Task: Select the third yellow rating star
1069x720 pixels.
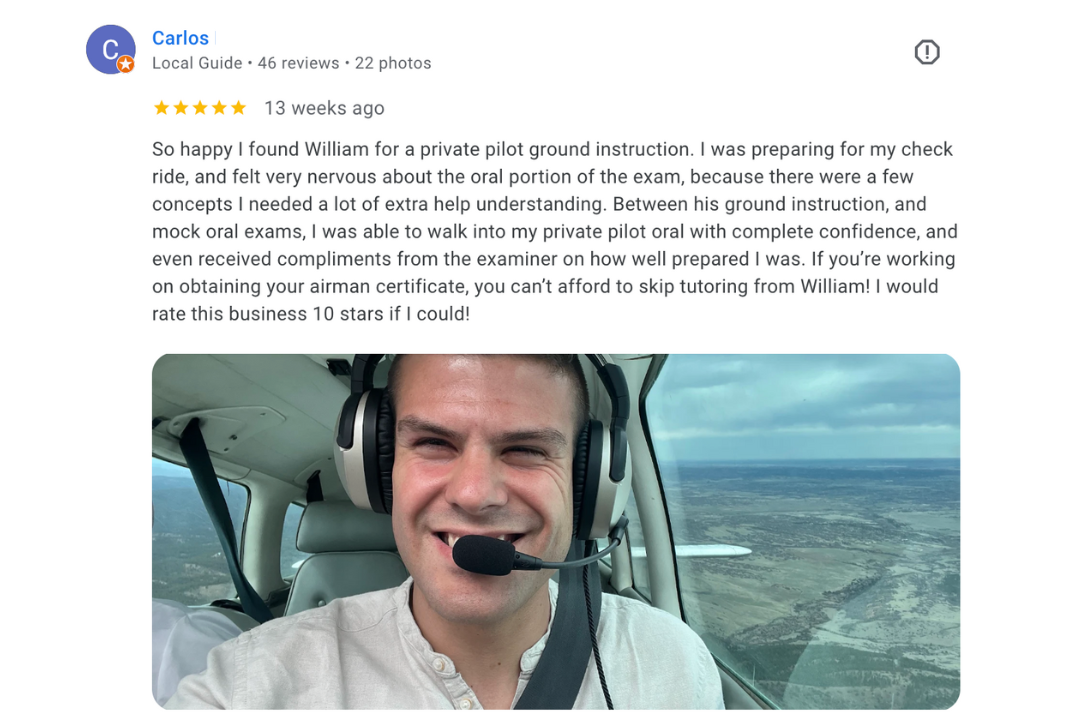Action: pos(200,108)
